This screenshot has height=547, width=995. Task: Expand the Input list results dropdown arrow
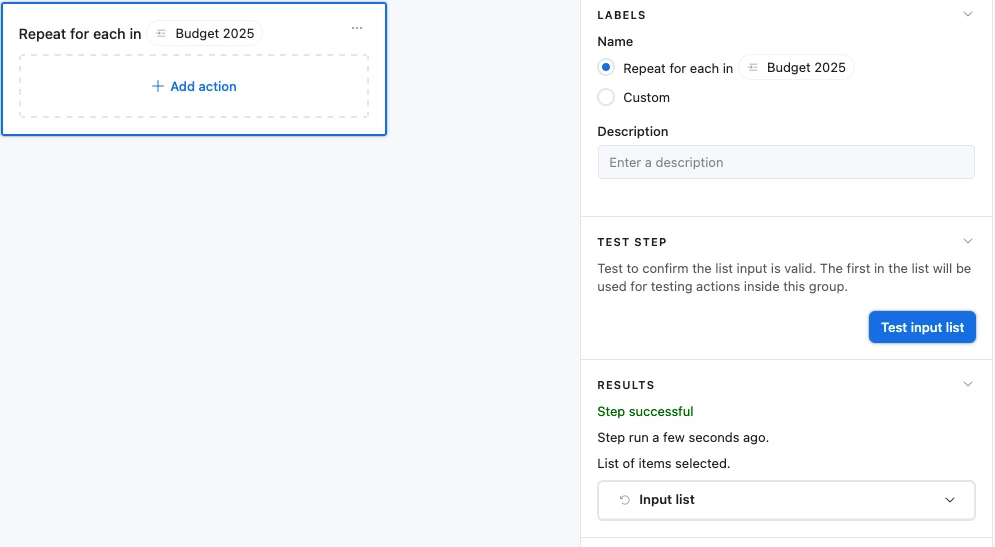950,500
